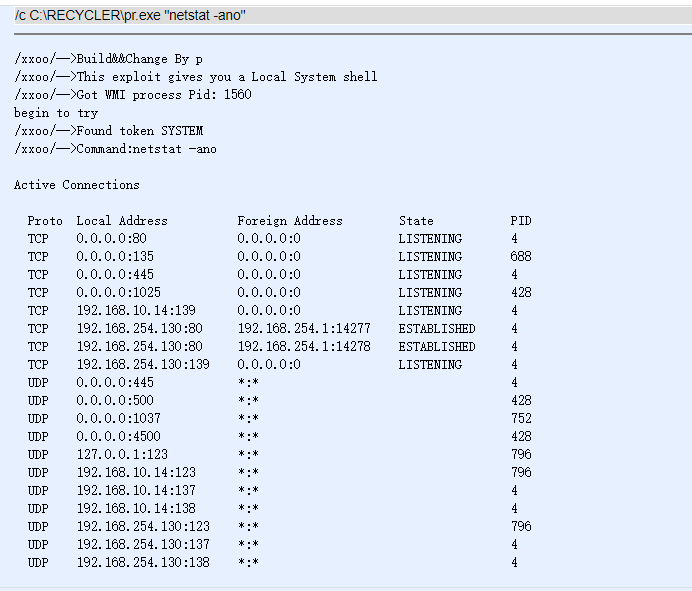This screenshot has height=591, width=692.
Task: Click UDP local address 0.0.0.0:1037
Action: (x=118, y=419)
